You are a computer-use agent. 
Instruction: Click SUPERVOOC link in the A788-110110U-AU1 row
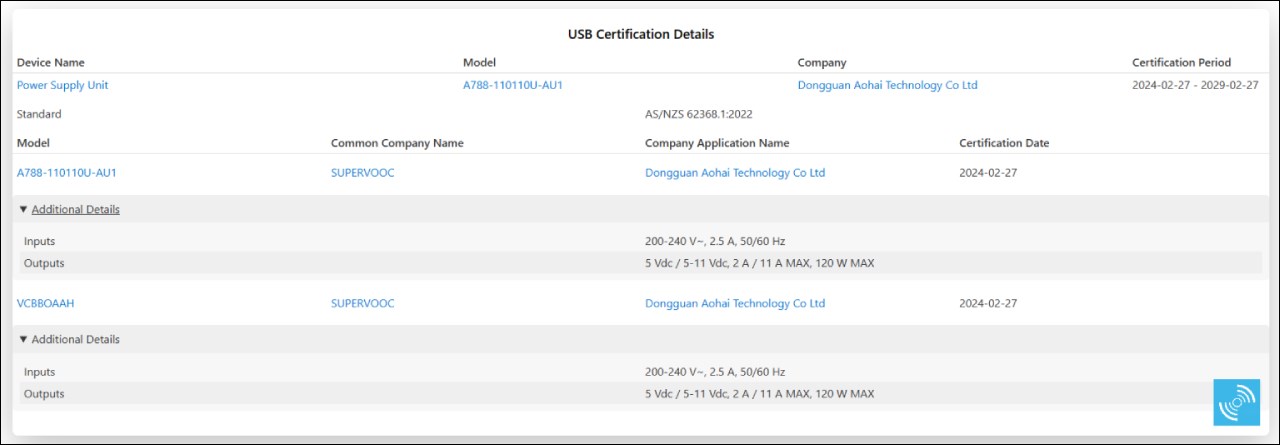[362, 173]
